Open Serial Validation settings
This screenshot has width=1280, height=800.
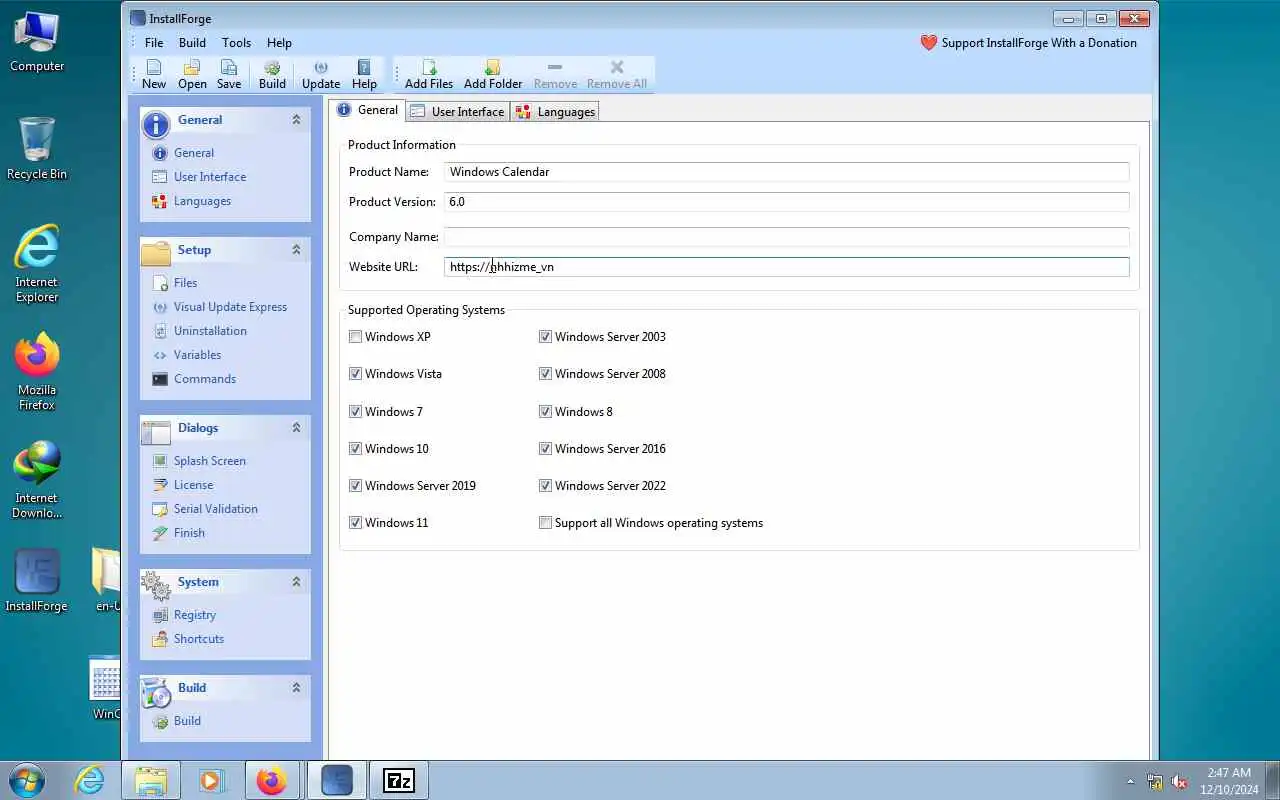(x=215, y=509)
